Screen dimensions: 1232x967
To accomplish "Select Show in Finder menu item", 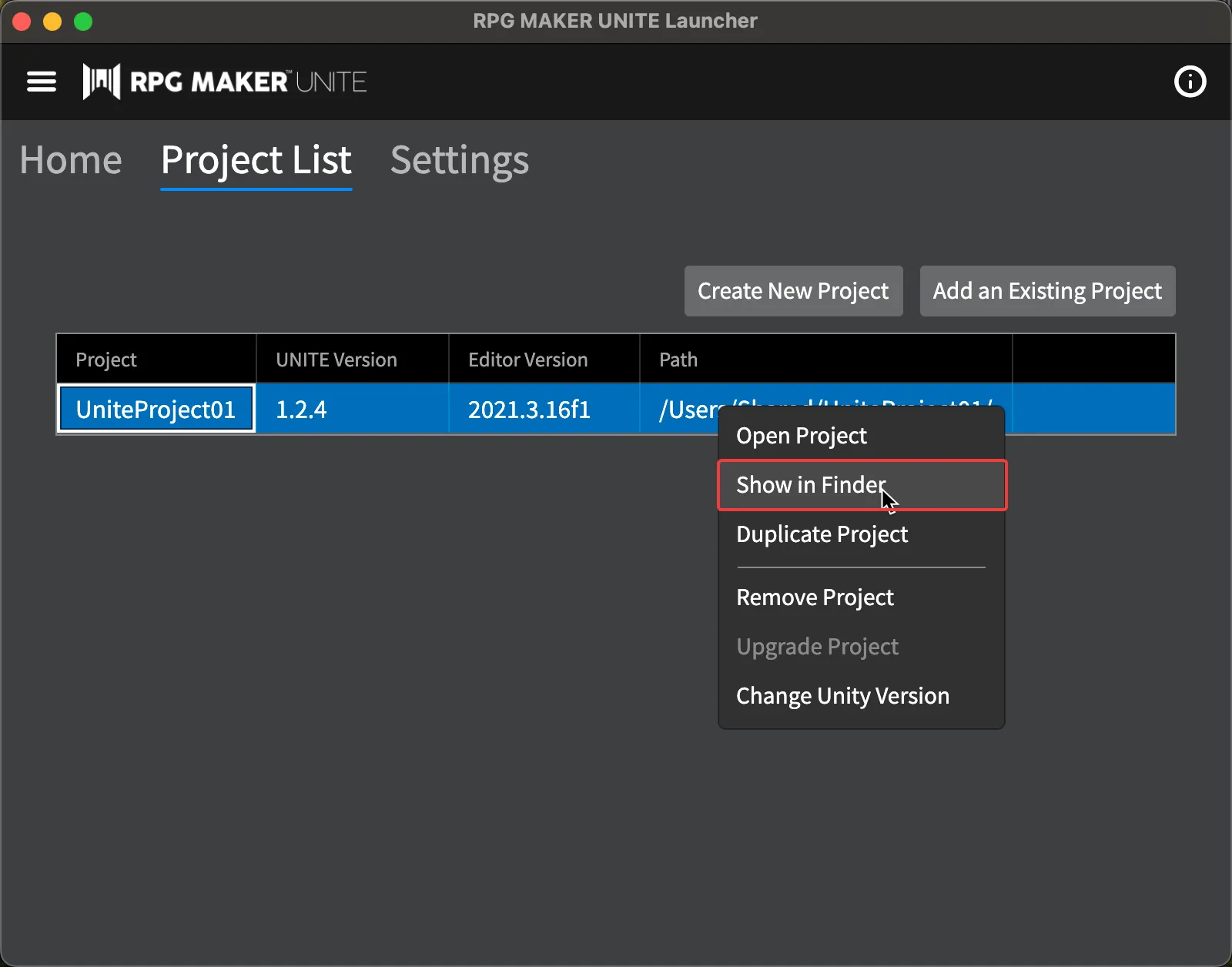I will [809, 485].
